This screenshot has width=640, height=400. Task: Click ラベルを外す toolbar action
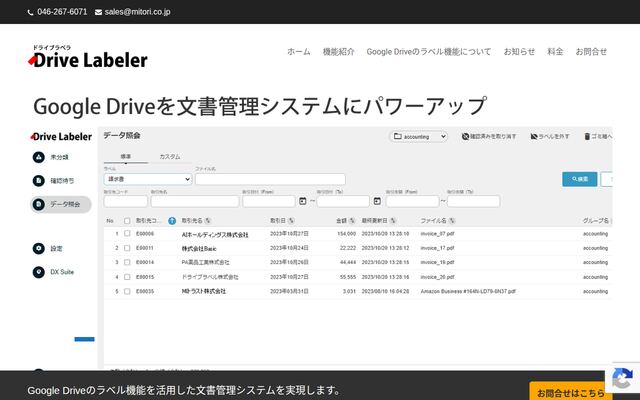550,136
